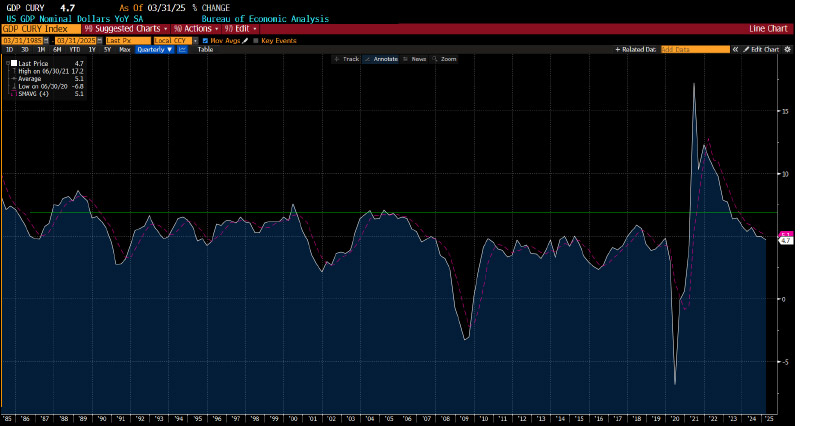
Task: Enable the Key Events checkbox
Action: pyautogui.click(x=256, y=41)
